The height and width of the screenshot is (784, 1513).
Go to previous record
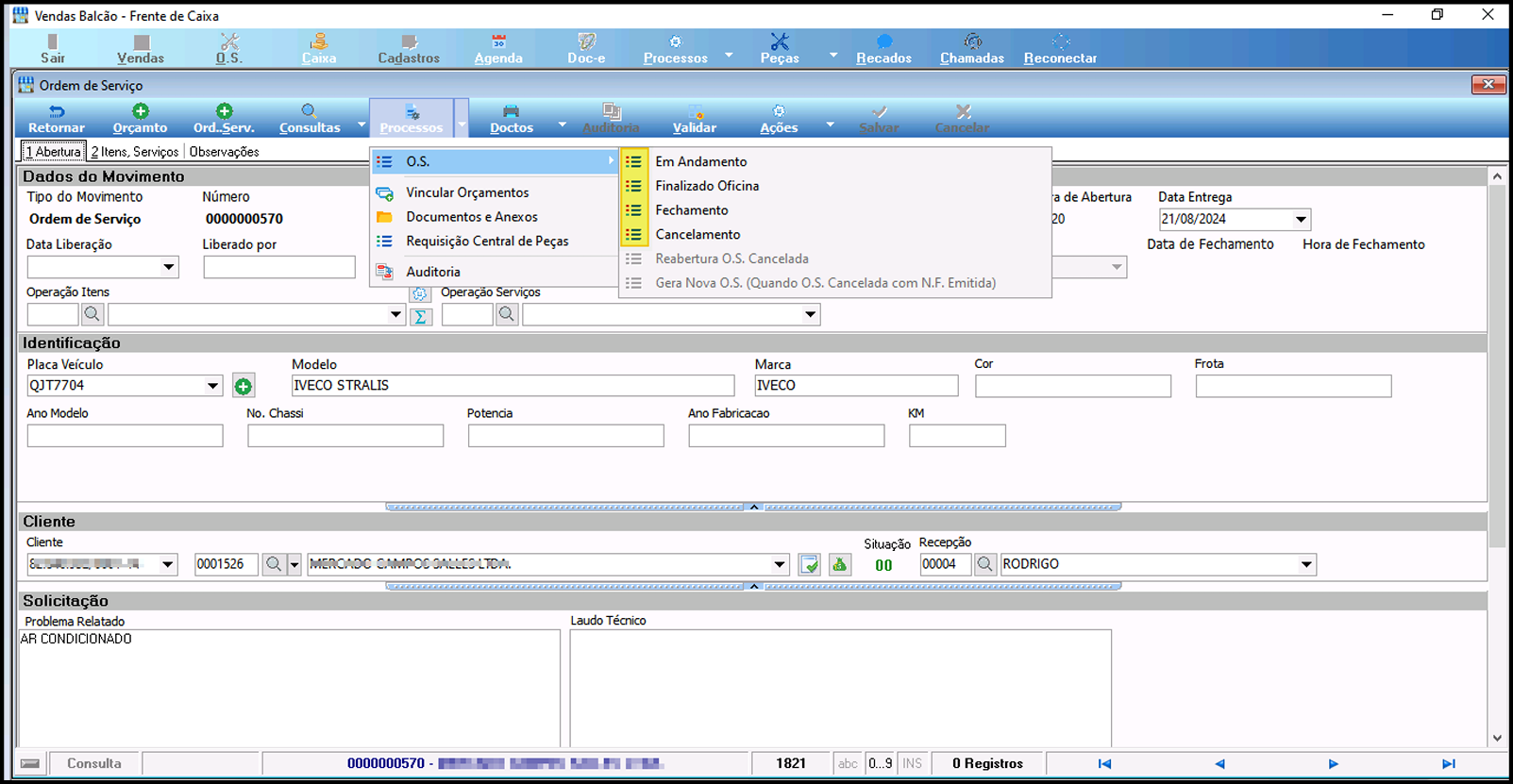point(1219,764)
